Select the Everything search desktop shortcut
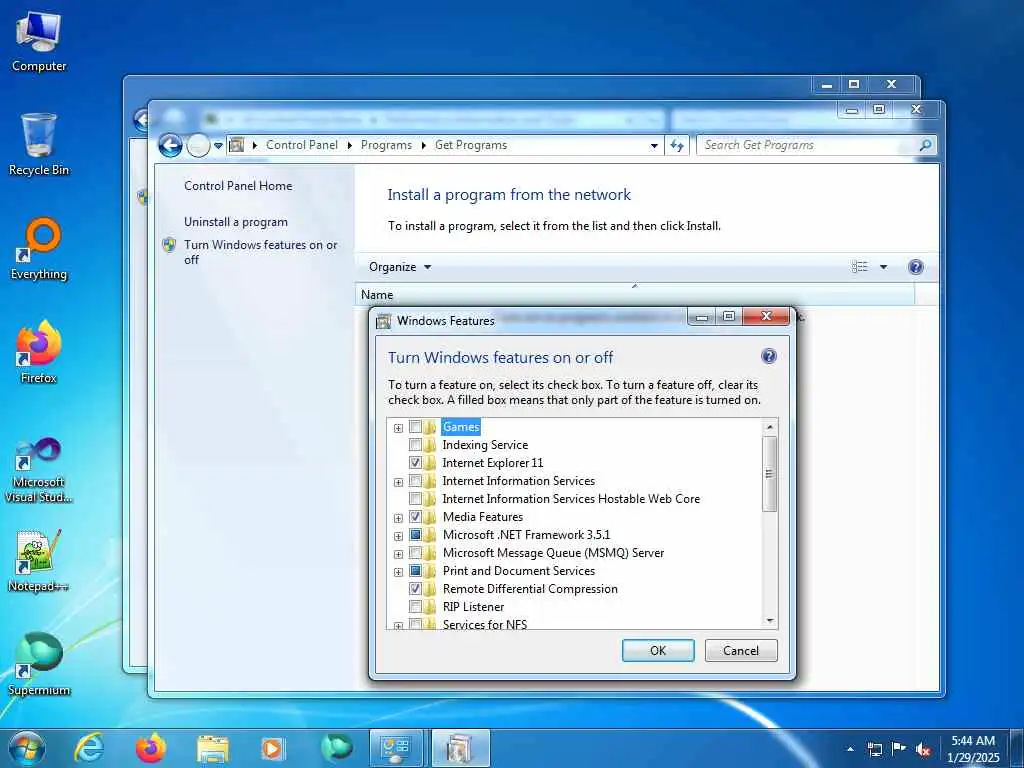 click(39, 249)
